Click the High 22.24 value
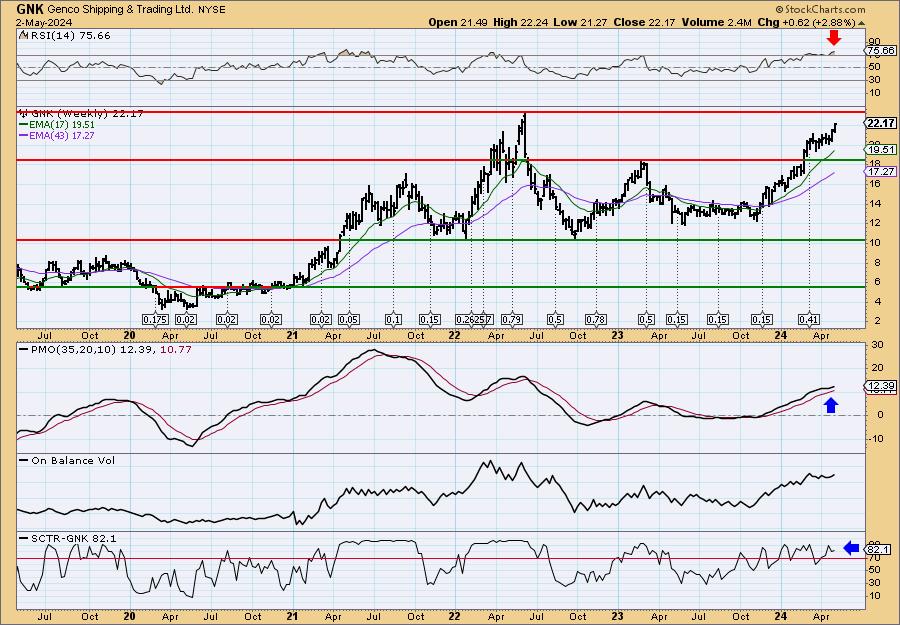900x625 pixels. point(521,22)
